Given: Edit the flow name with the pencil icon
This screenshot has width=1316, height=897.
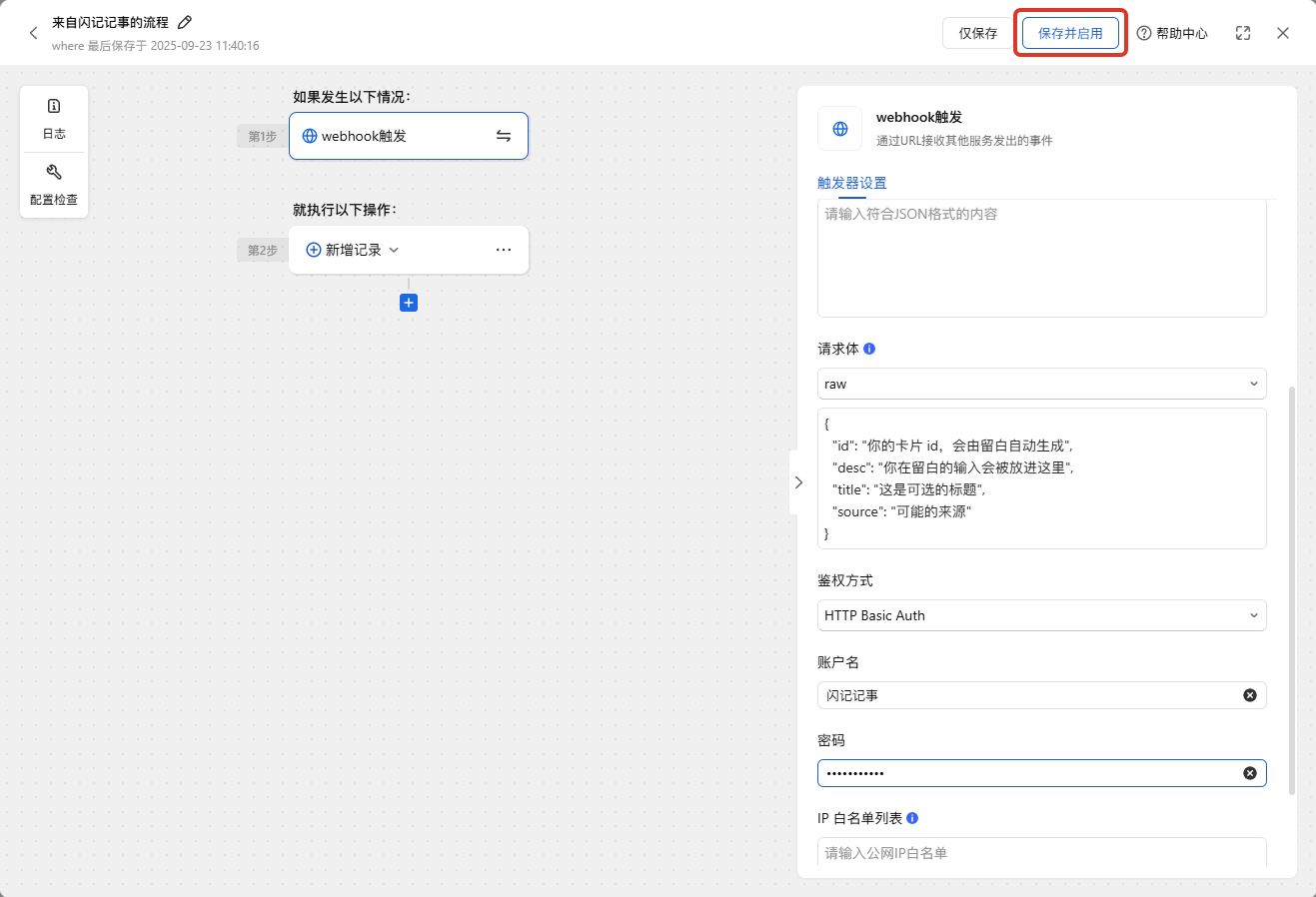Looking at the screenshot, I should point(184,21).
